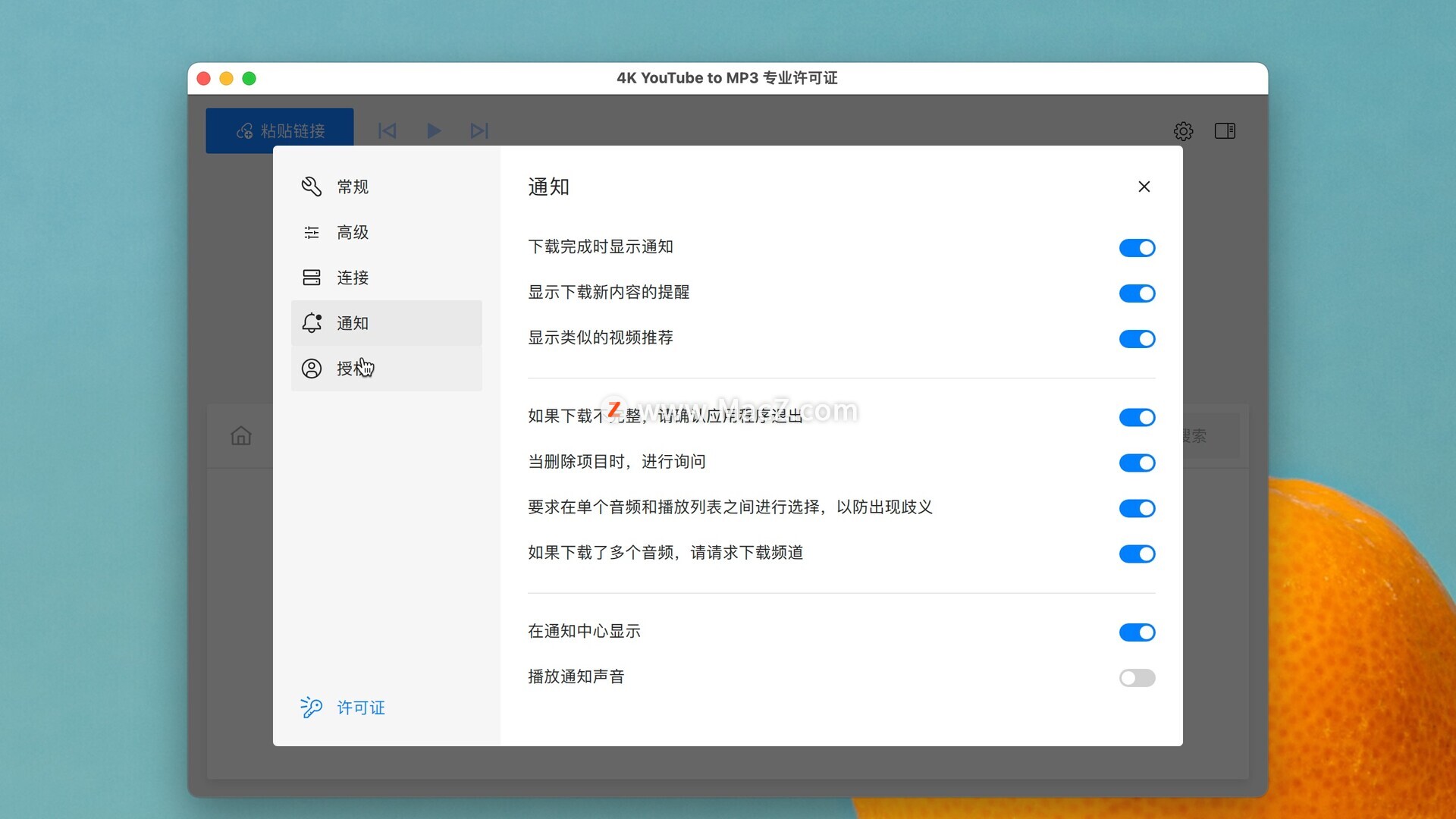1456x819 pixels.
Task: Click the search field behind dialog
Action: pos(1211,436)
